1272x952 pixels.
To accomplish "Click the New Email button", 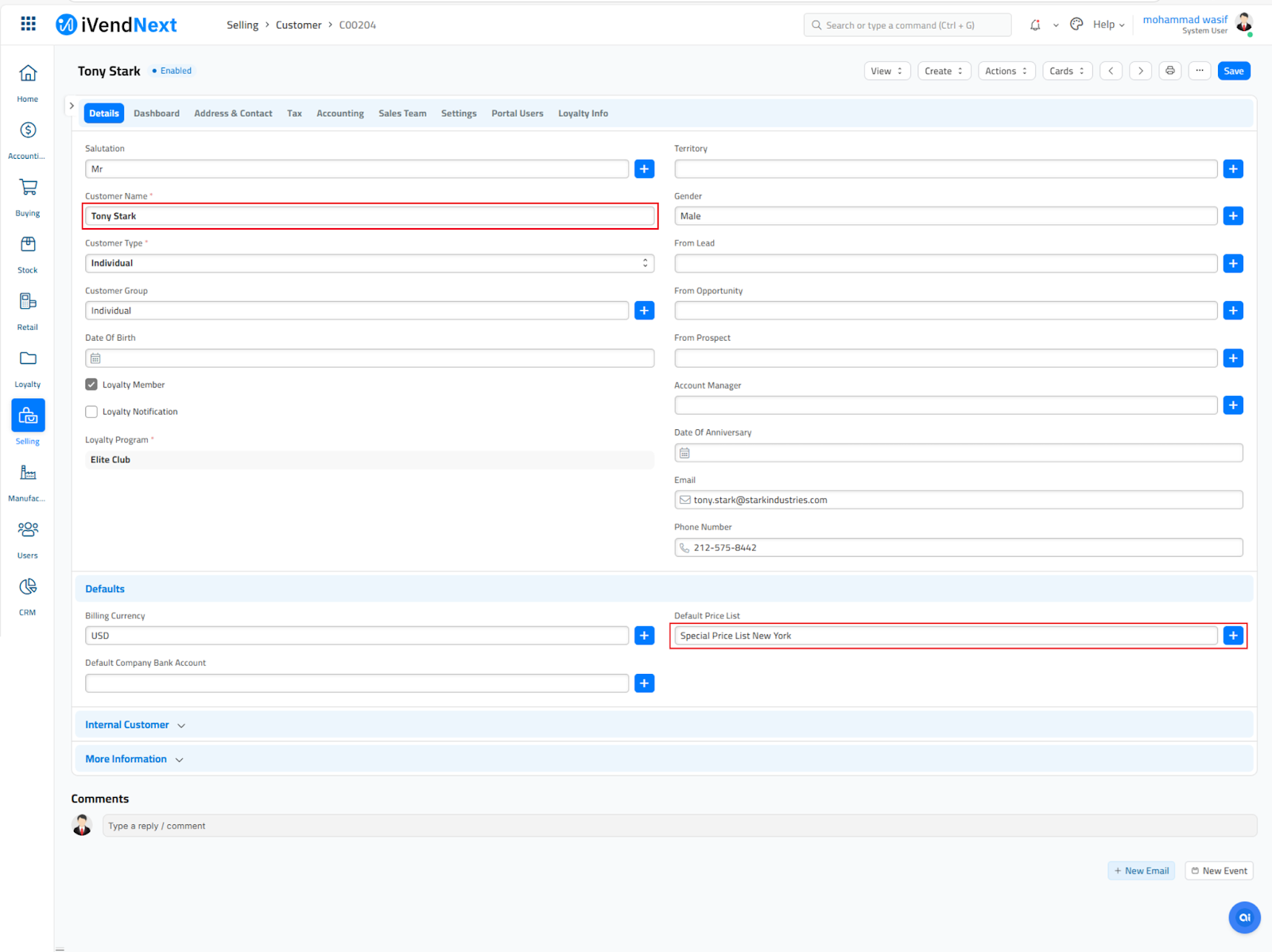I will click(x=1142, y=871).
